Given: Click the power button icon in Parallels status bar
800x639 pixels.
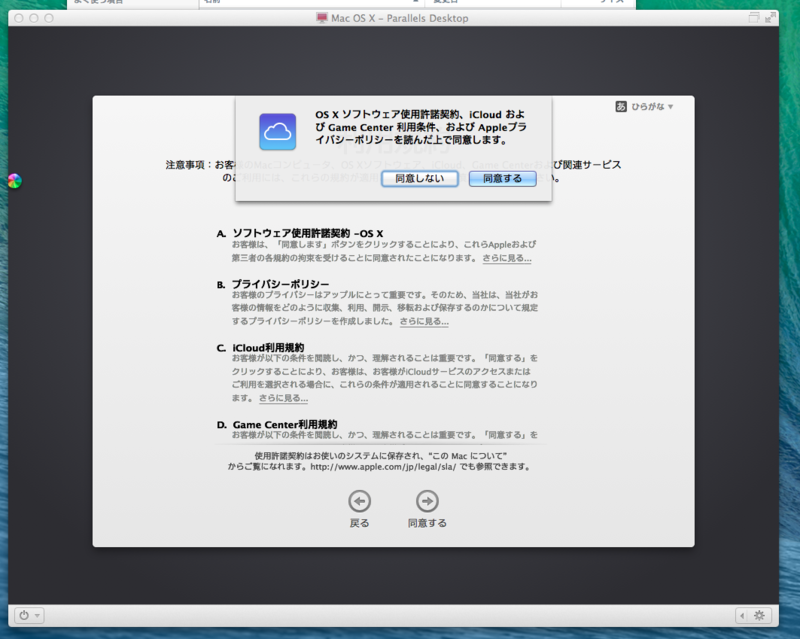Looking at the screenshot, I should [24, 615].
